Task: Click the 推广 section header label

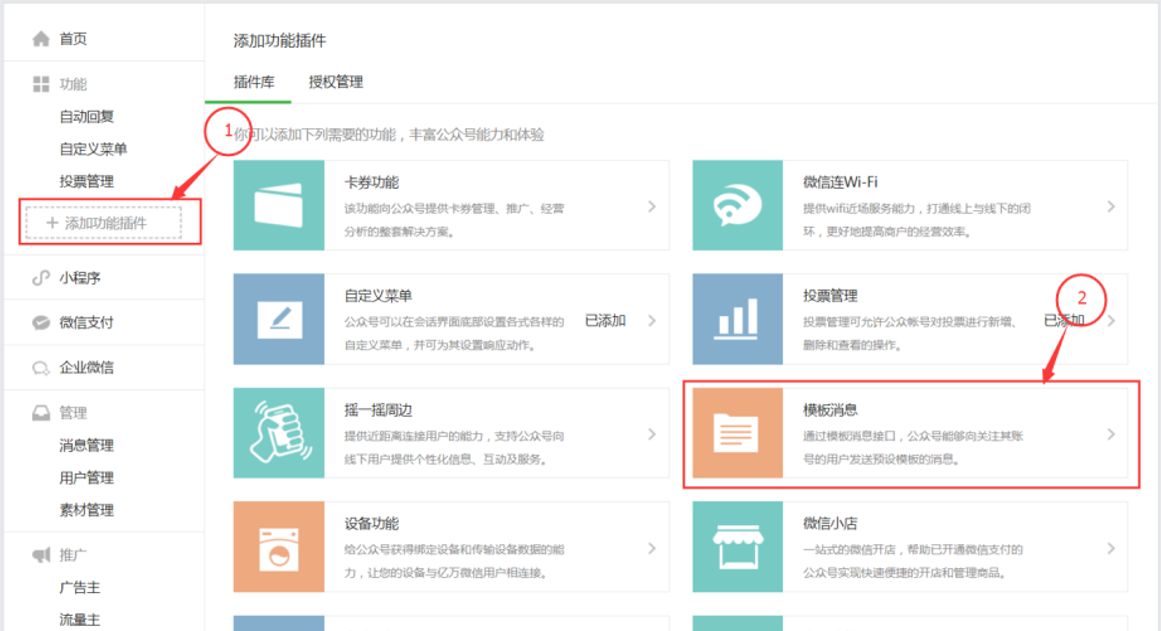Action: click(73, 555)
